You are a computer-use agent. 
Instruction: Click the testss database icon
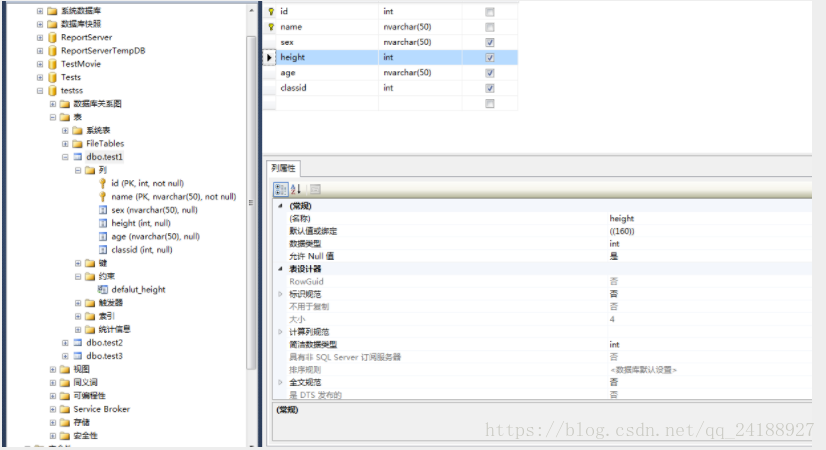(x=52, y=91)
